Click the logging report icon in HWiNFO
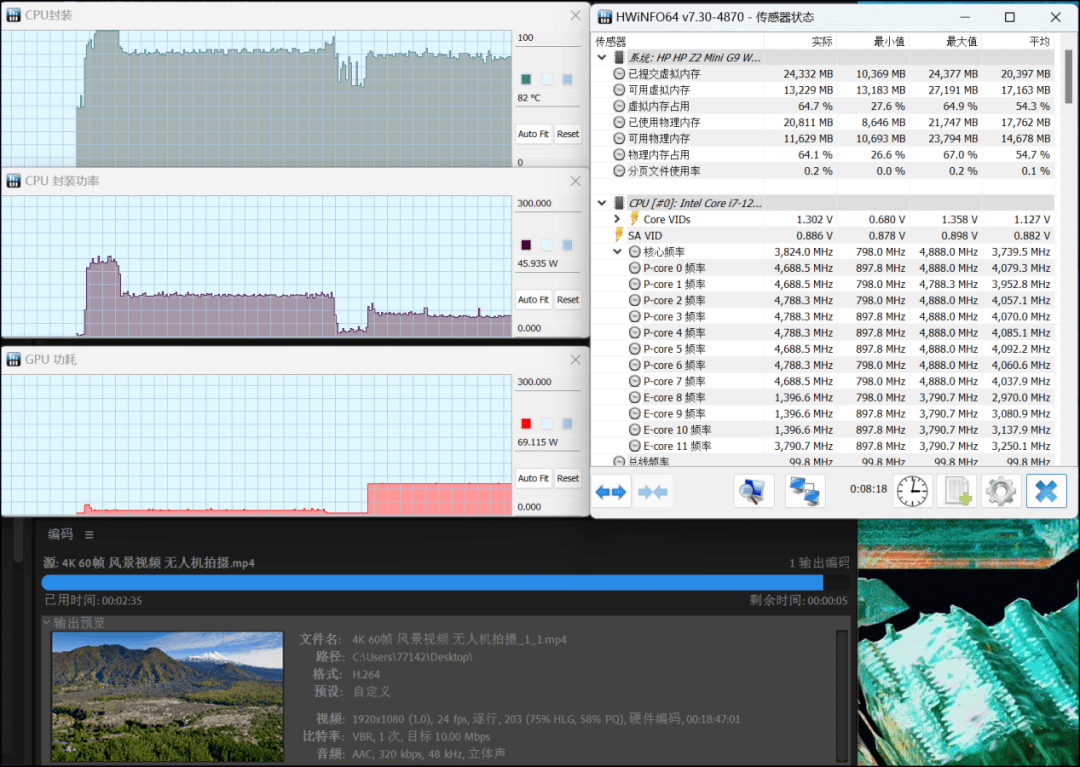 point(956,491)
